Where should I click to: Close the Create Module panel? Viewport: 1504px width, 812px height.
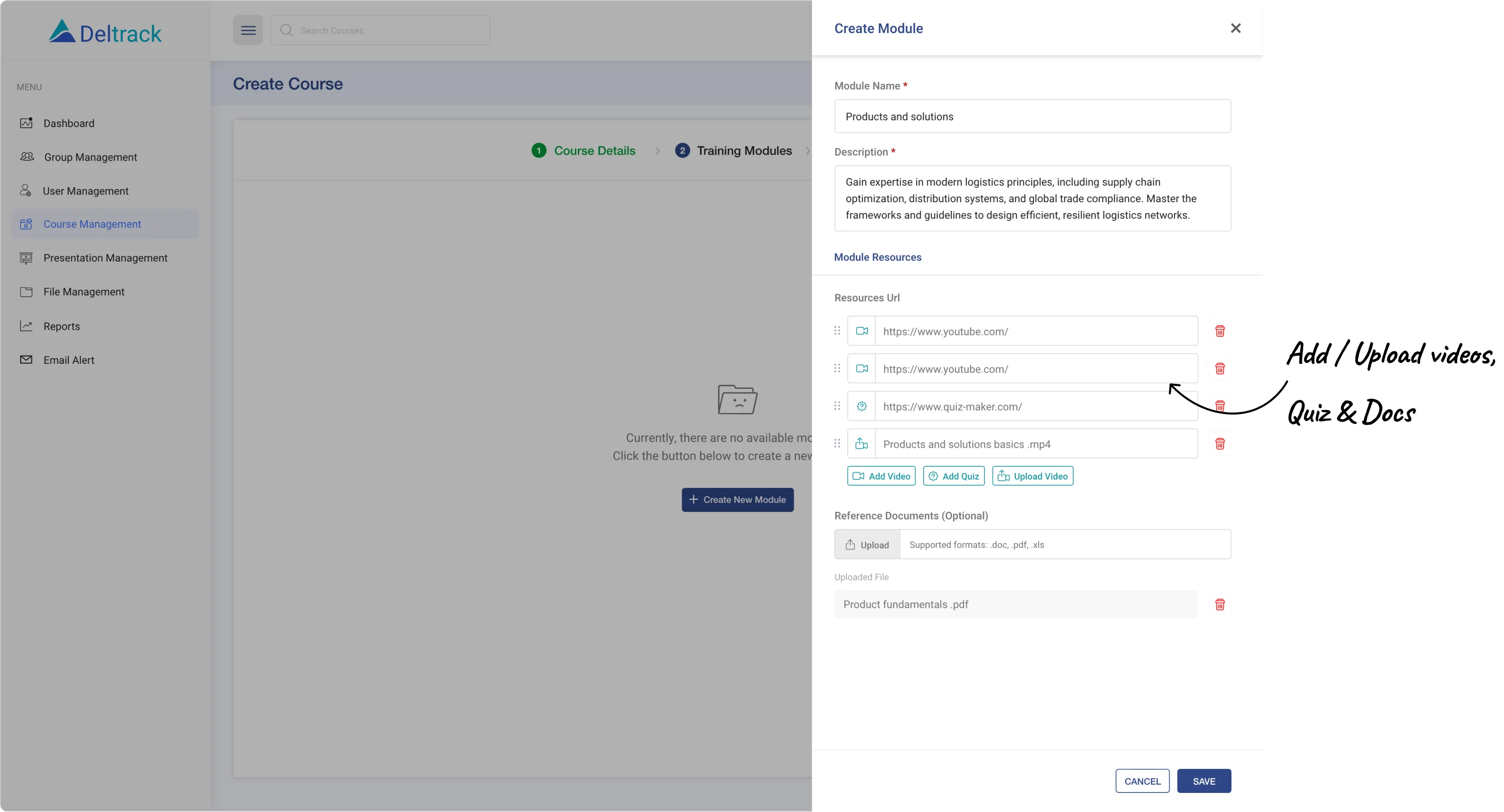1235,28
